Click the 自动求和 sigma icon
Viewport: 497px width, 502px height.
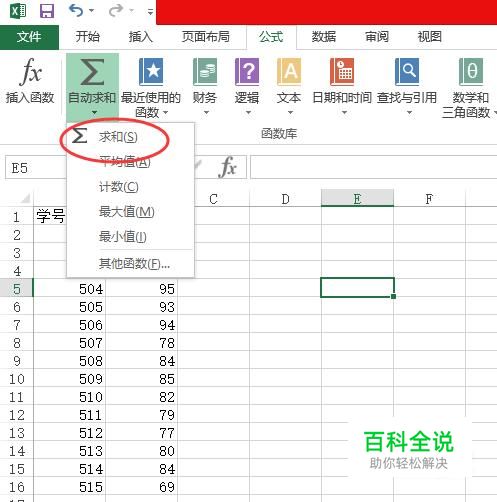(x=92, y=72)
